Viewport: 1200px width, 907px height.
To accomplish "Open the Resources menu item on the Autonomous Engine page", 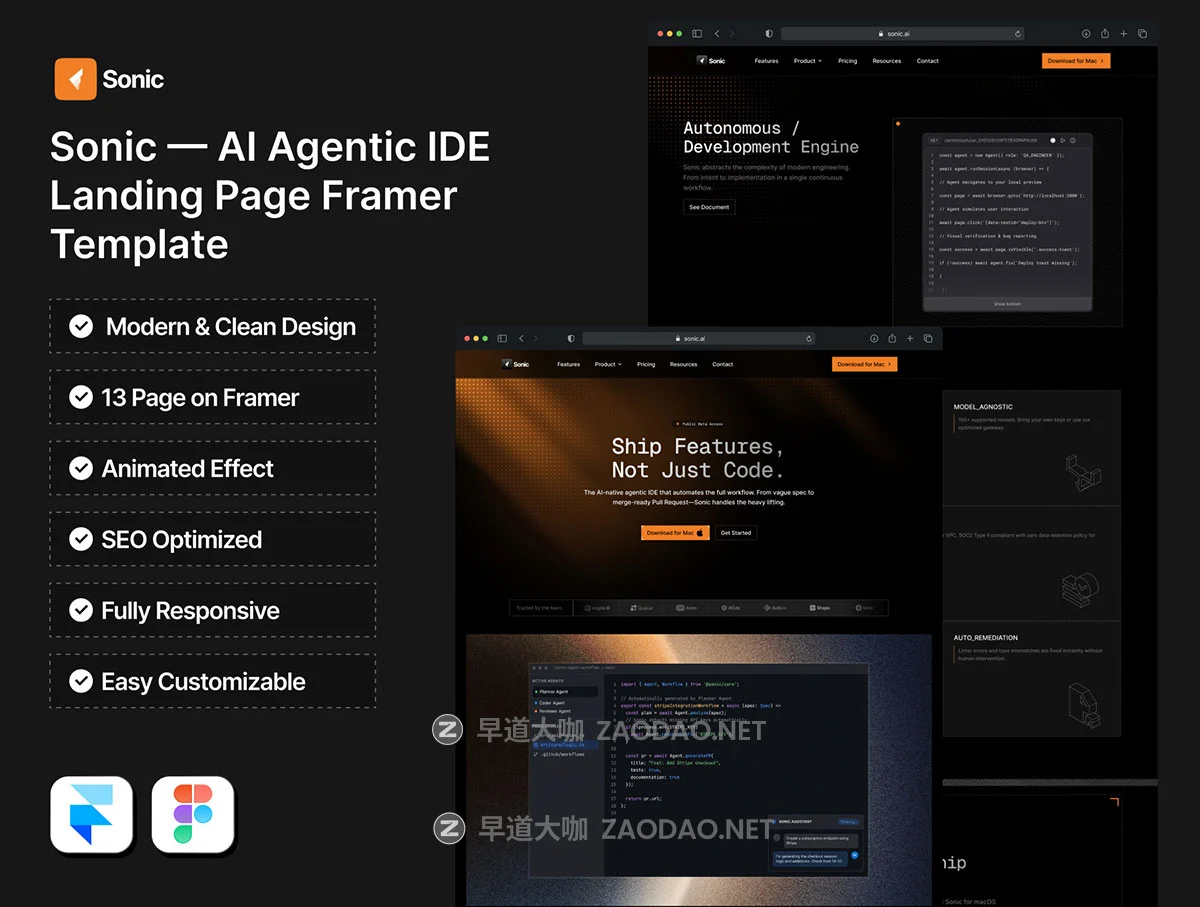I will (886, 61).
